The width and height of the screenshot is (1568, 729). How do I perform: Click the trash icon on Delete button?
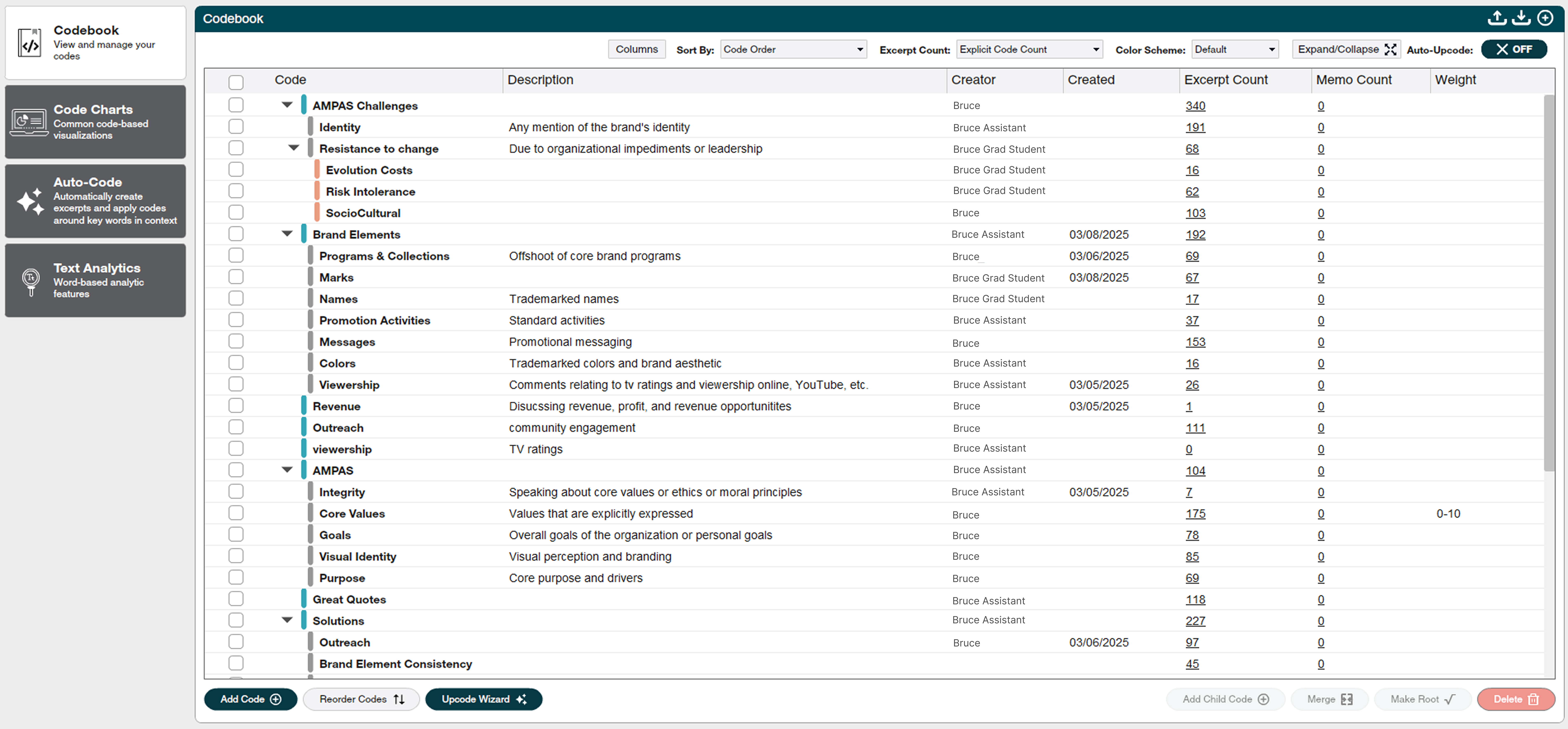[x=1533, y=699]
